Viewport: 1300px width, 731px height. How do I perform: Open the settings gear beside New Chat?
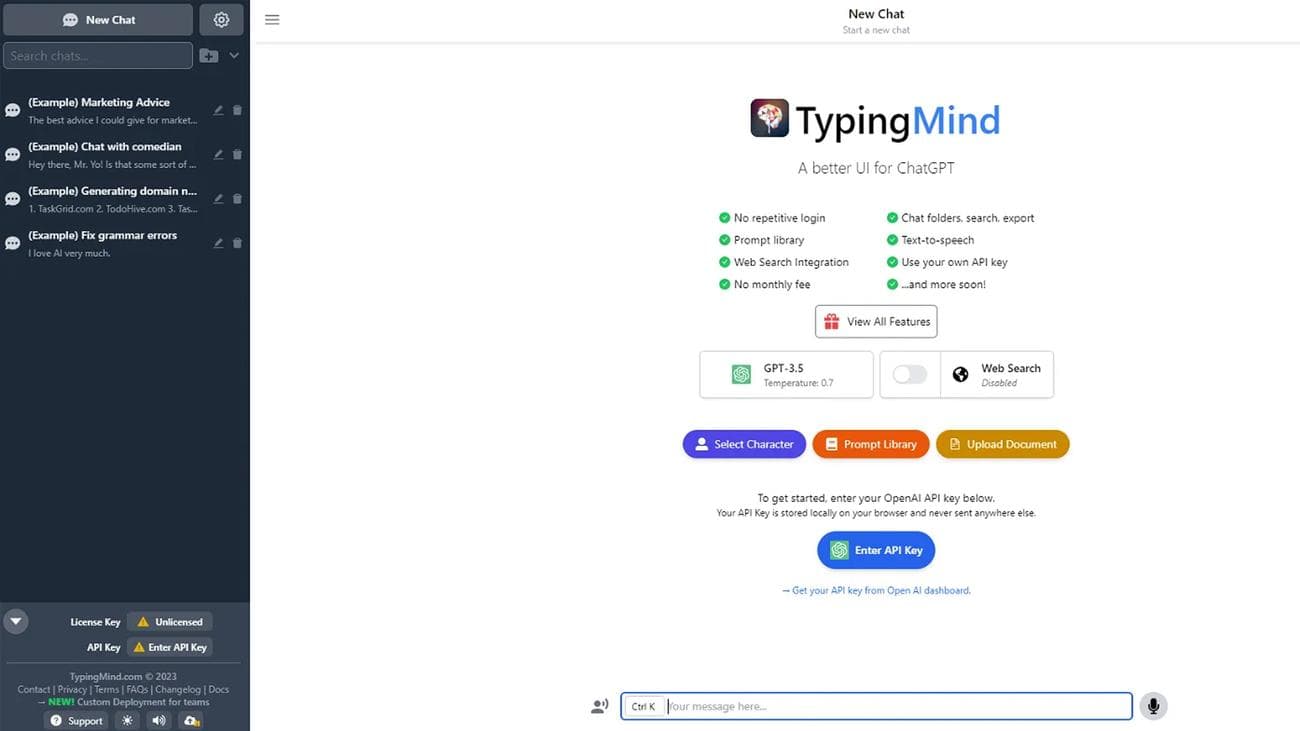point(221,20)
